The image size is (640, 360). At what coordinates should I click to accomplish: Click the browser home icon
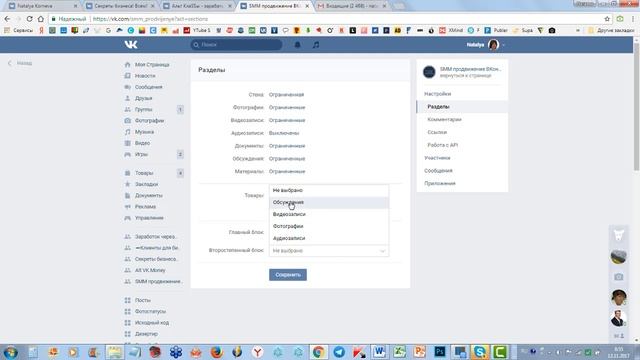pos(40,19)
